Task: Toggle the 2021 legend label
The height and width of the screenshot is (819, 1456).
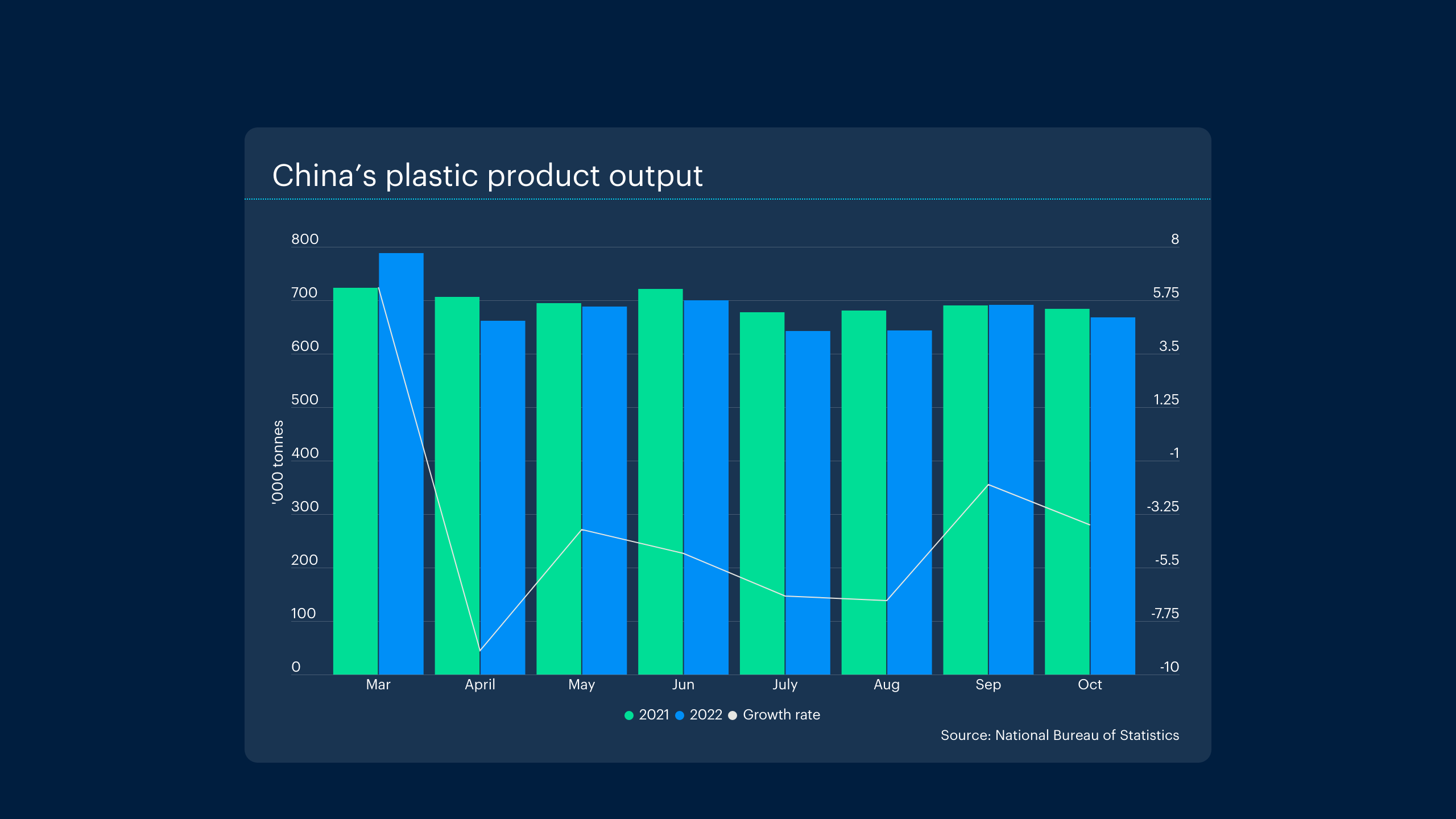Action: pos(653,715)
